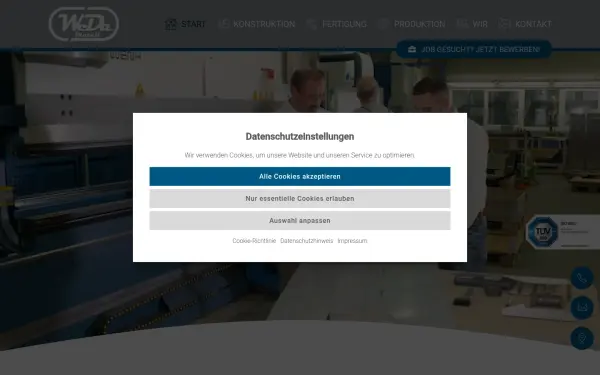Click the icon beside KONSTRUKTION
This screenshot has width=600, height=375.
point(223,24)
